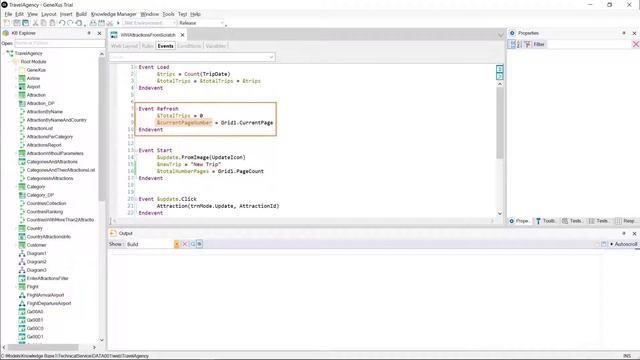Switch to the Web Layout tab
The width and height of the screenshot is (640, 360).
click(124, 46)
